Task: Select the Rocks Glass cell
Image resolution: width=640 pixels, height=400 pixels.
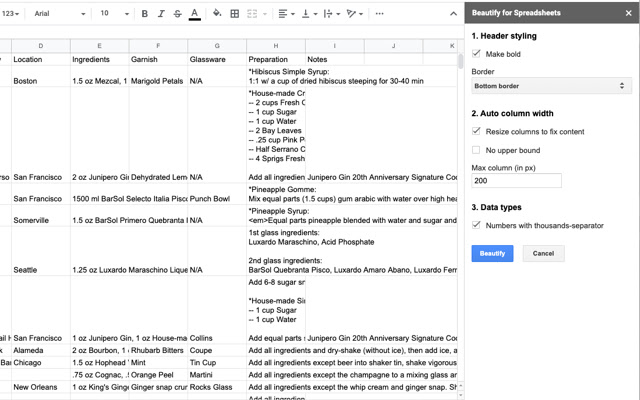Action: click(x=217, y=387)
